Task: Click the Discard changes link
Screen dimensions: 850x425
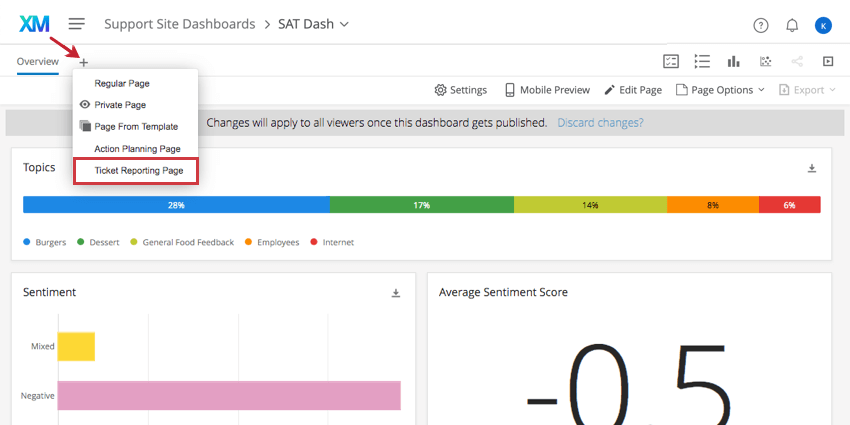Action: coord(600,123)
